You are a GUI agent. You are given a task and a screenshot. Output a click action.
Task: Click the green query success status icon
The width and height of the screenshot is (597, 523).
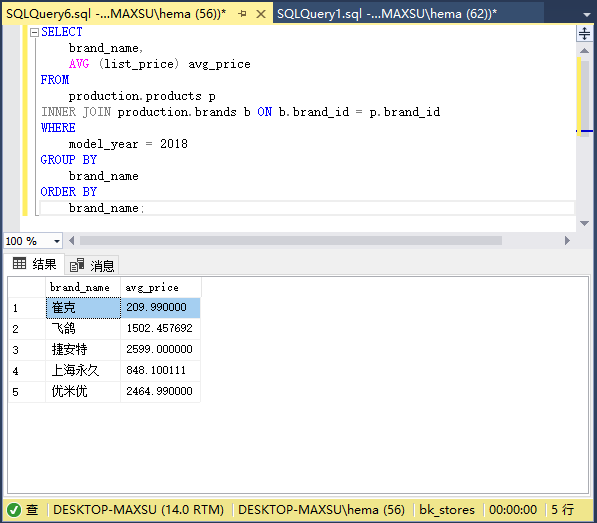pos(14,510)
